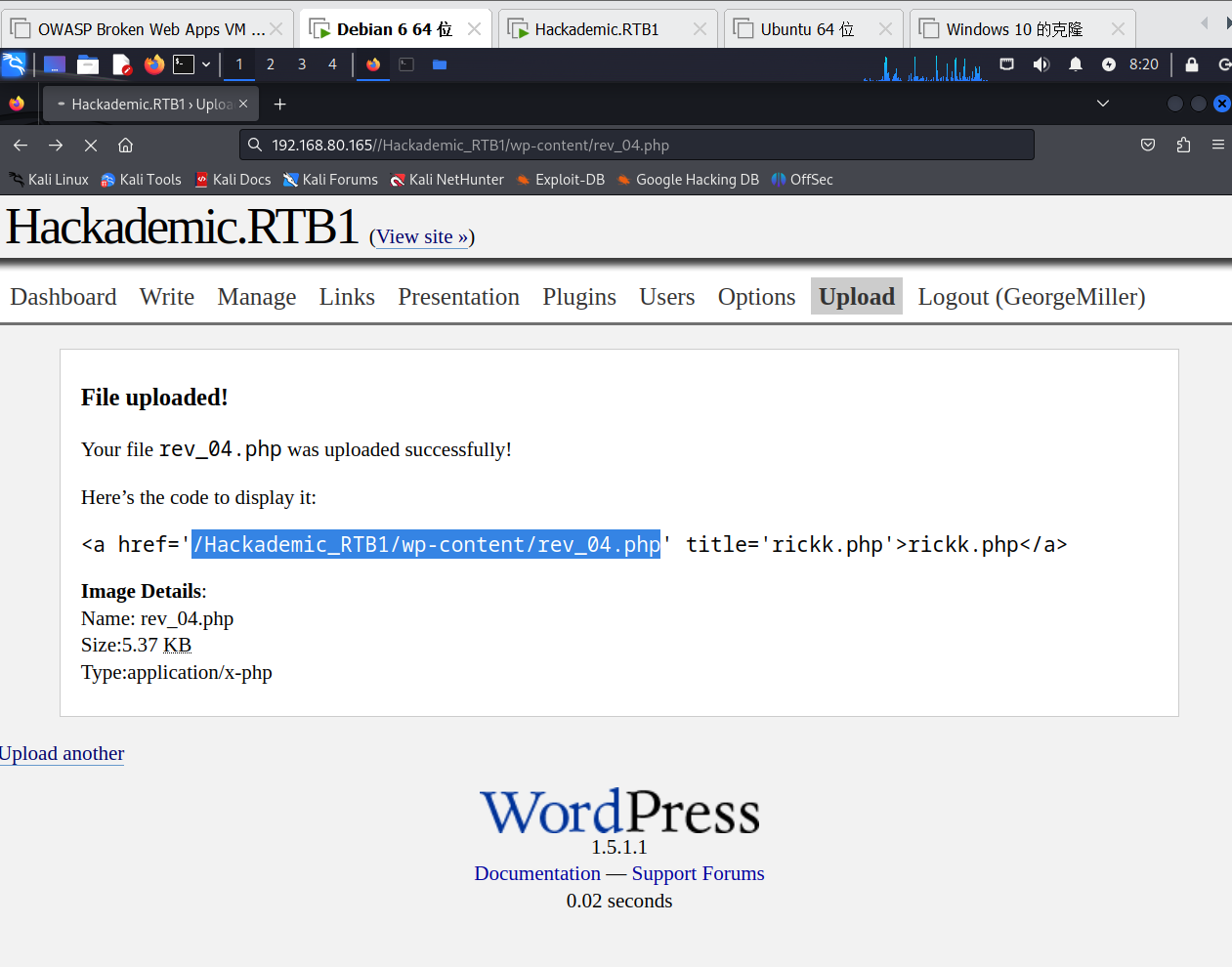The width and height of the screenshot is (1232, 967).
Task: Switch to workspace 1
Action: tap(239, 64)
